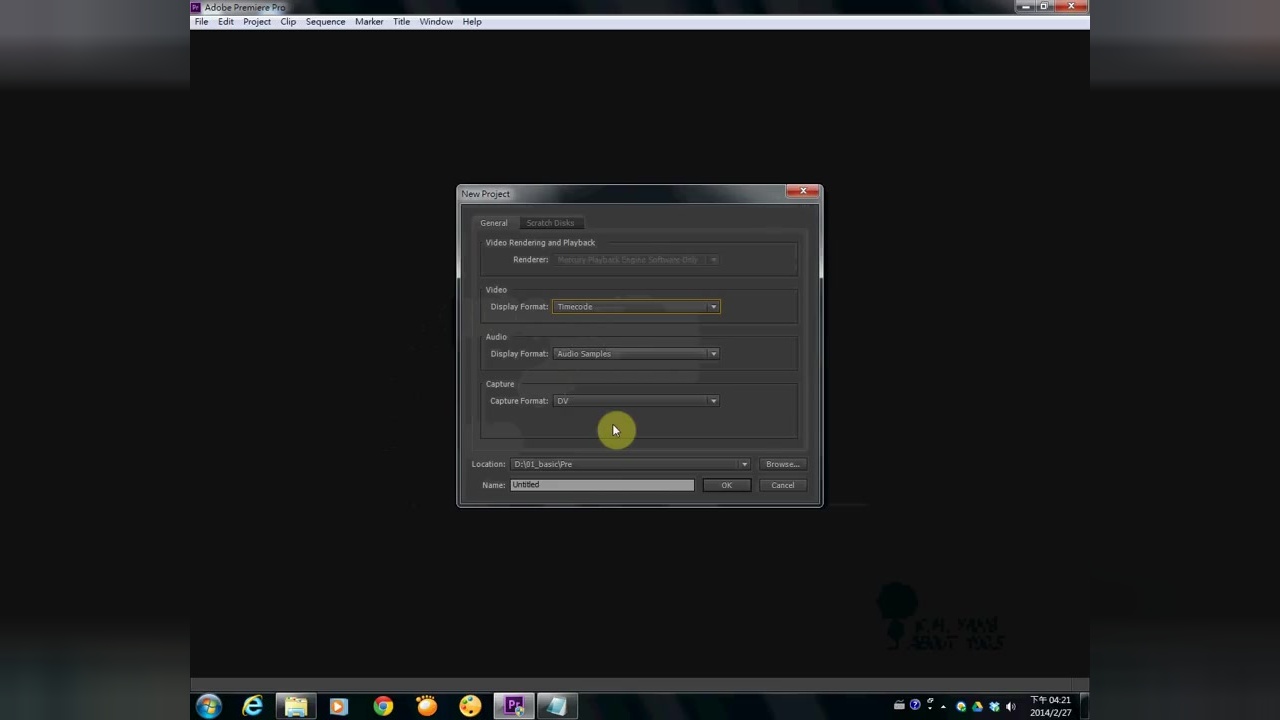Viewport: 1280px width, 720px height.
Task: Open Internet Explorer in the taskbar
Action: tap(253, 706)
